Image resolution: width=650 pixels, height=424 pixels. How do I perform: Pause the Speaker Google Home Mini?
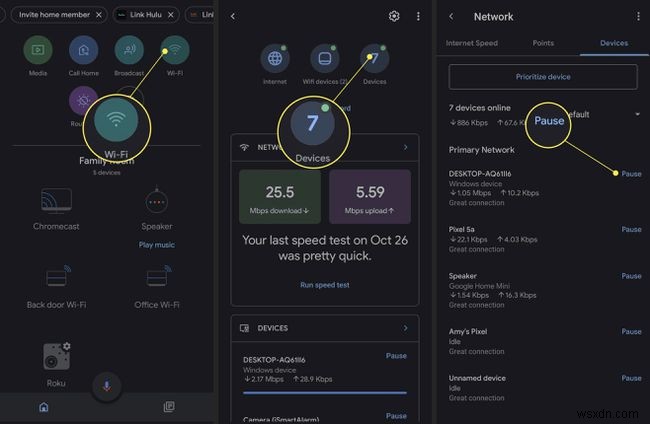(631, 276)
